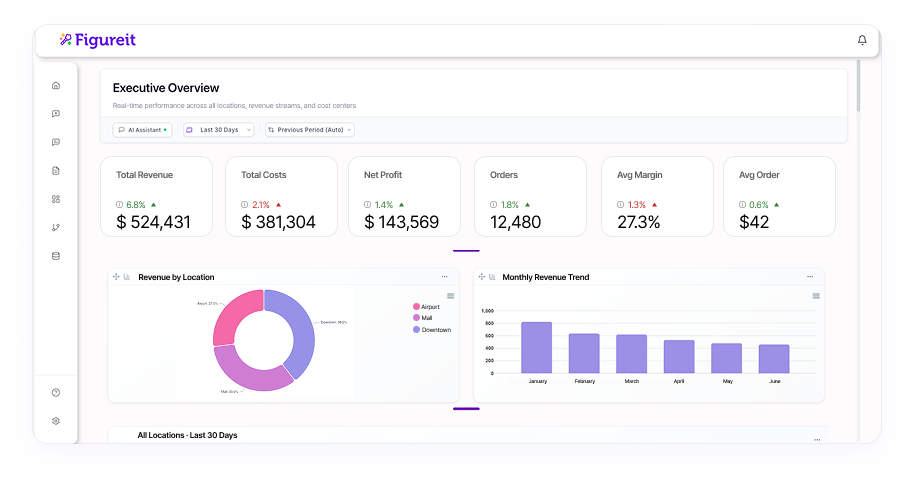Image resolution: width=914 pixels, height=484 pixels.
Task: Toggle the Mall legend series
Action: pyautogui.click(x=423, y=318)
